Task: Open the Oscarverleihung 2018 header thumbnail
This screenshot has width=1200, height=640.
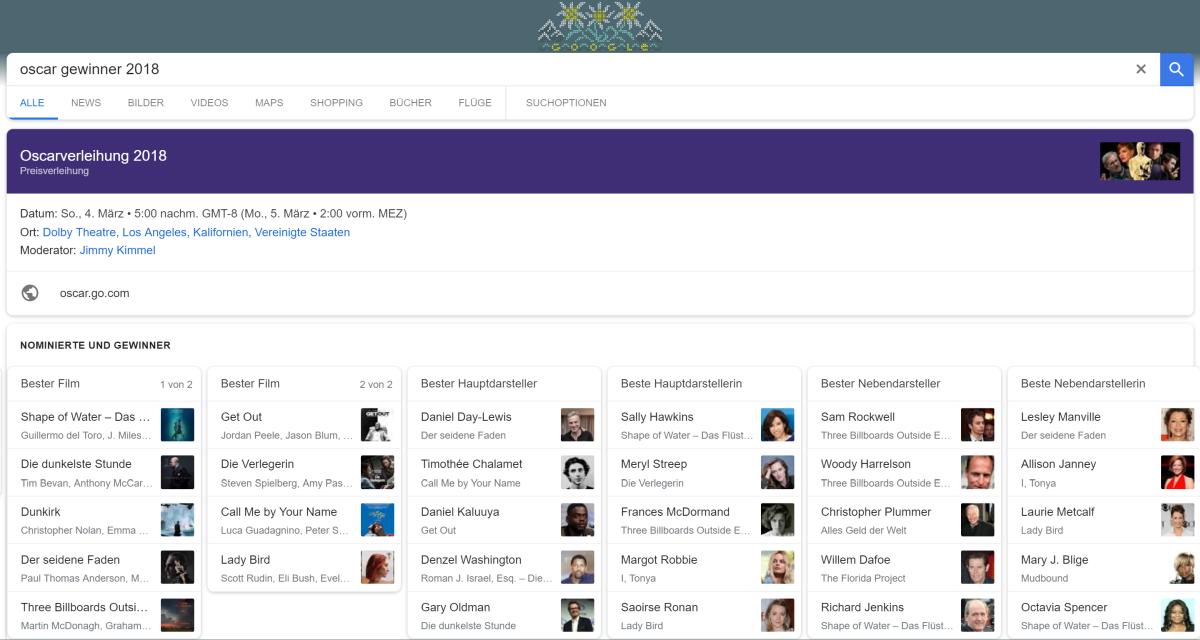Action: [1139, 161]
